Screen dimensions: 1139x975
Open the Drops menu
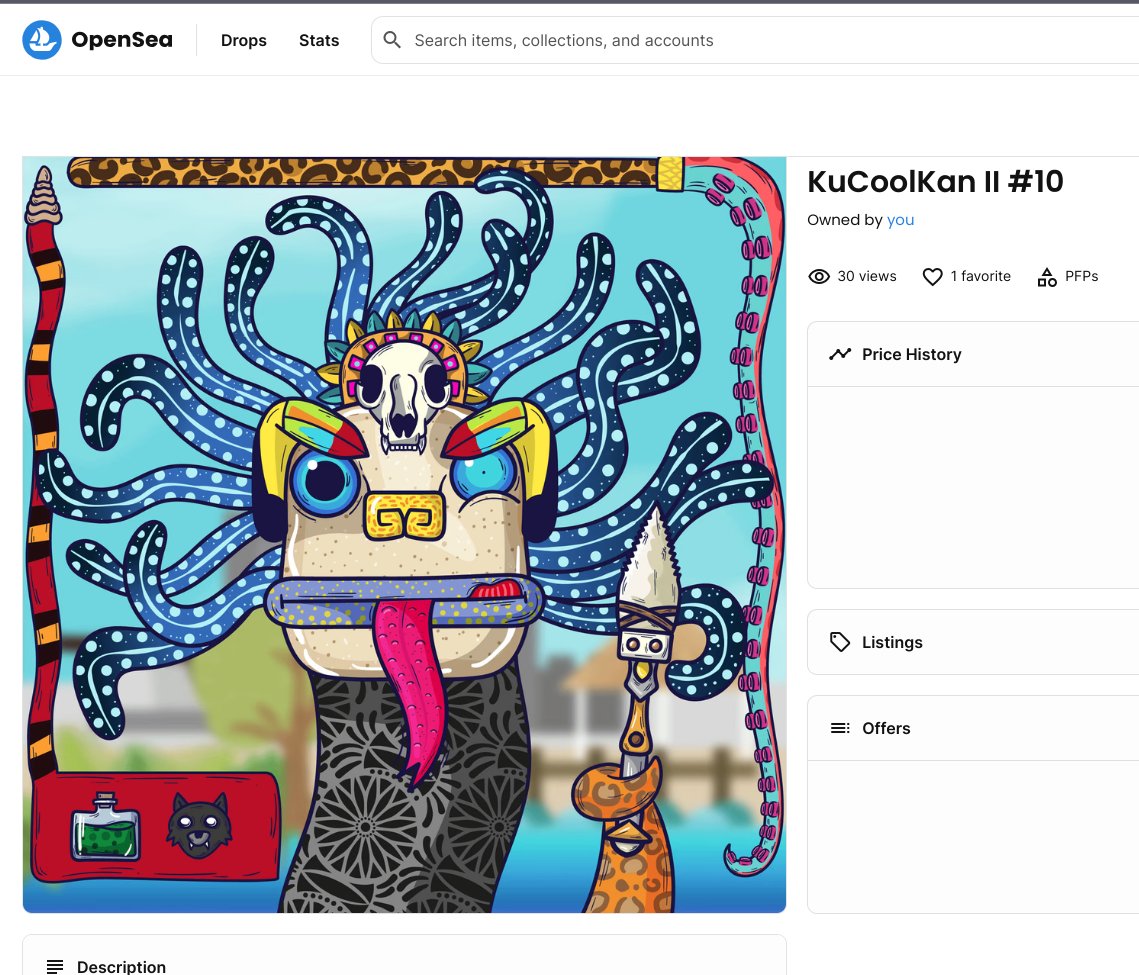[243, 40]
